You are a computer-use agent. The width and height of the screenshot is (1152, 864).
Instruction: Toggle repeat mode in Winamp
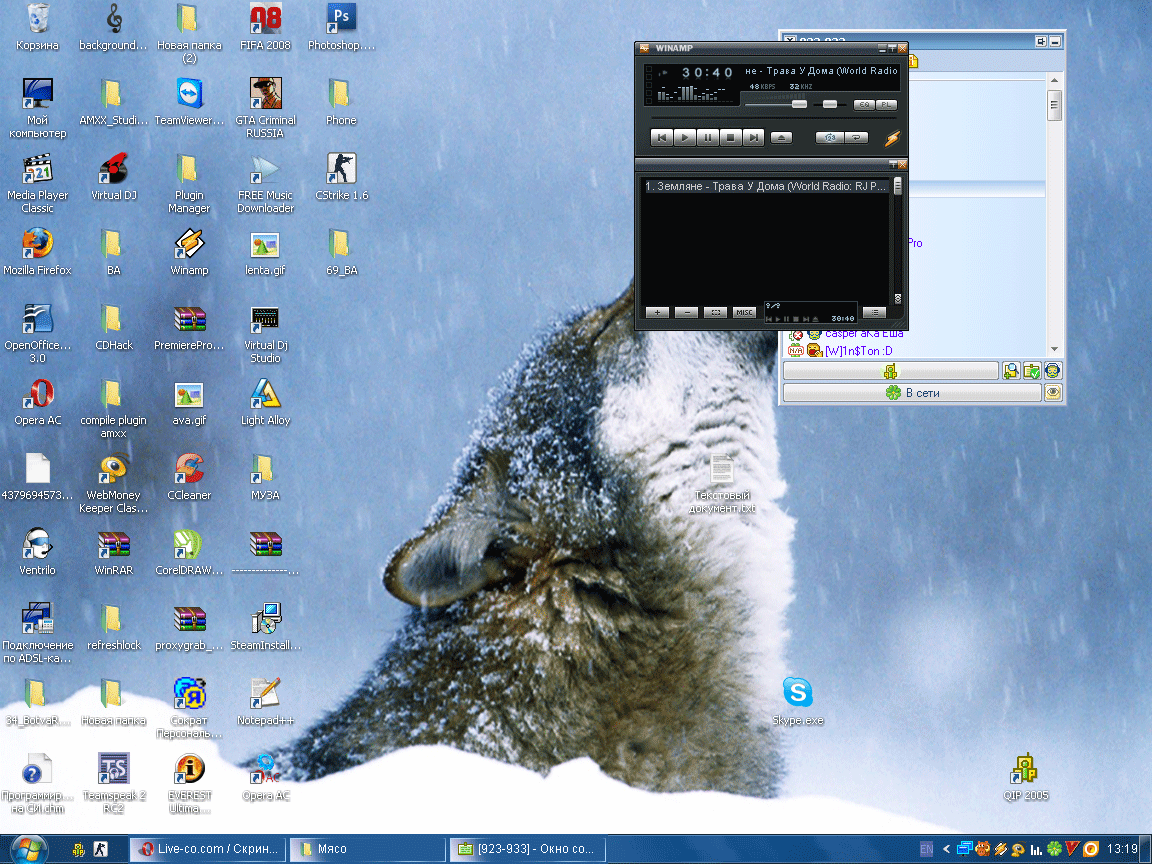[x=856, y=138]
